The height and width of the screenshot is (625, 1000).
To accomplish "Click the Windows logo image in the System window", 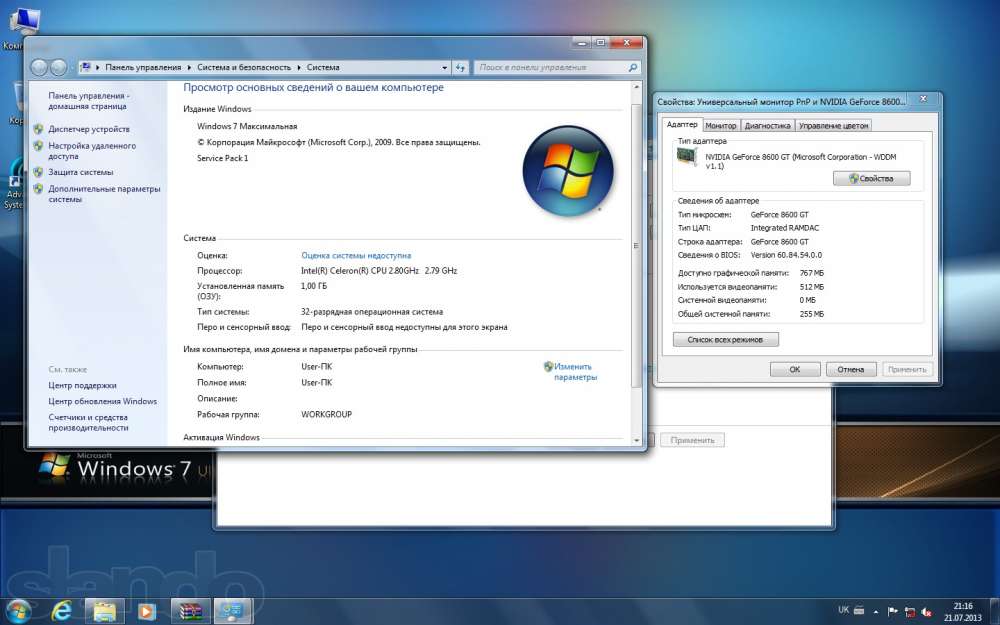I will click(568, 171).
